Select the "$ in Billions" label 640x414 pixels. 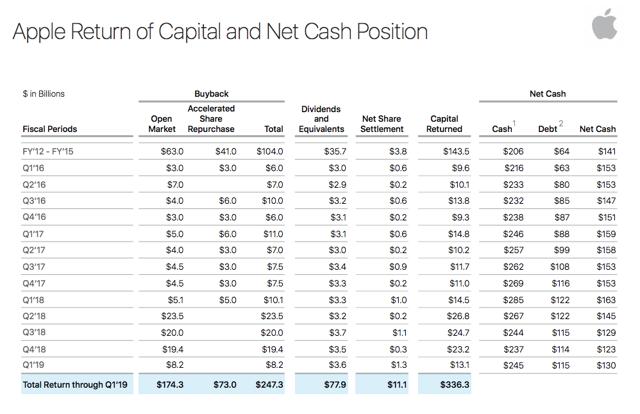tap(45, 93)
